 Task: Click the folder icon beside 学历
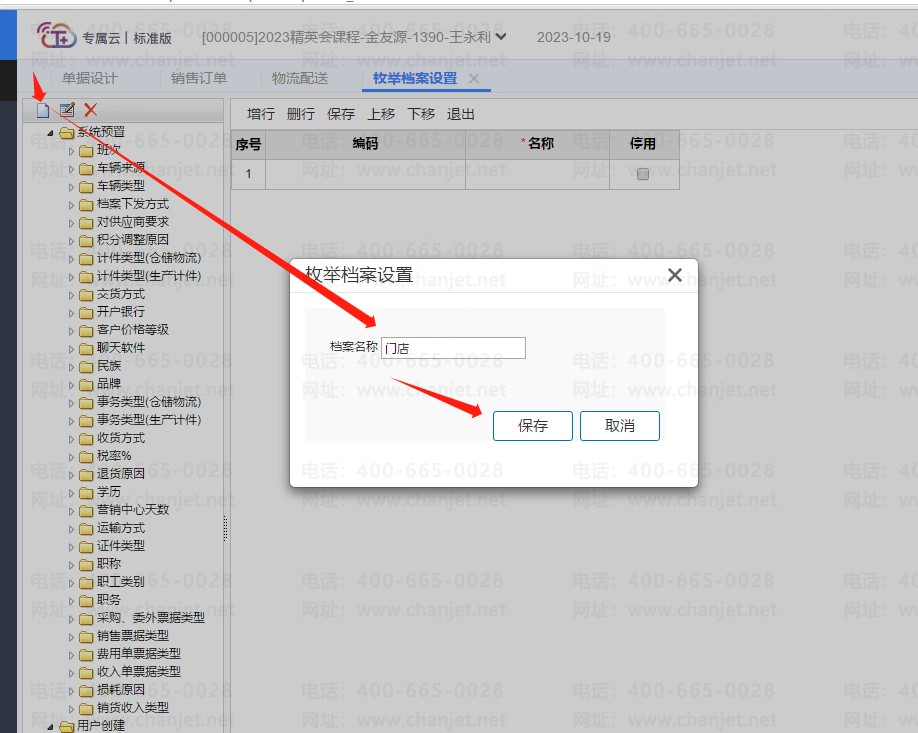tap(86, 493)
